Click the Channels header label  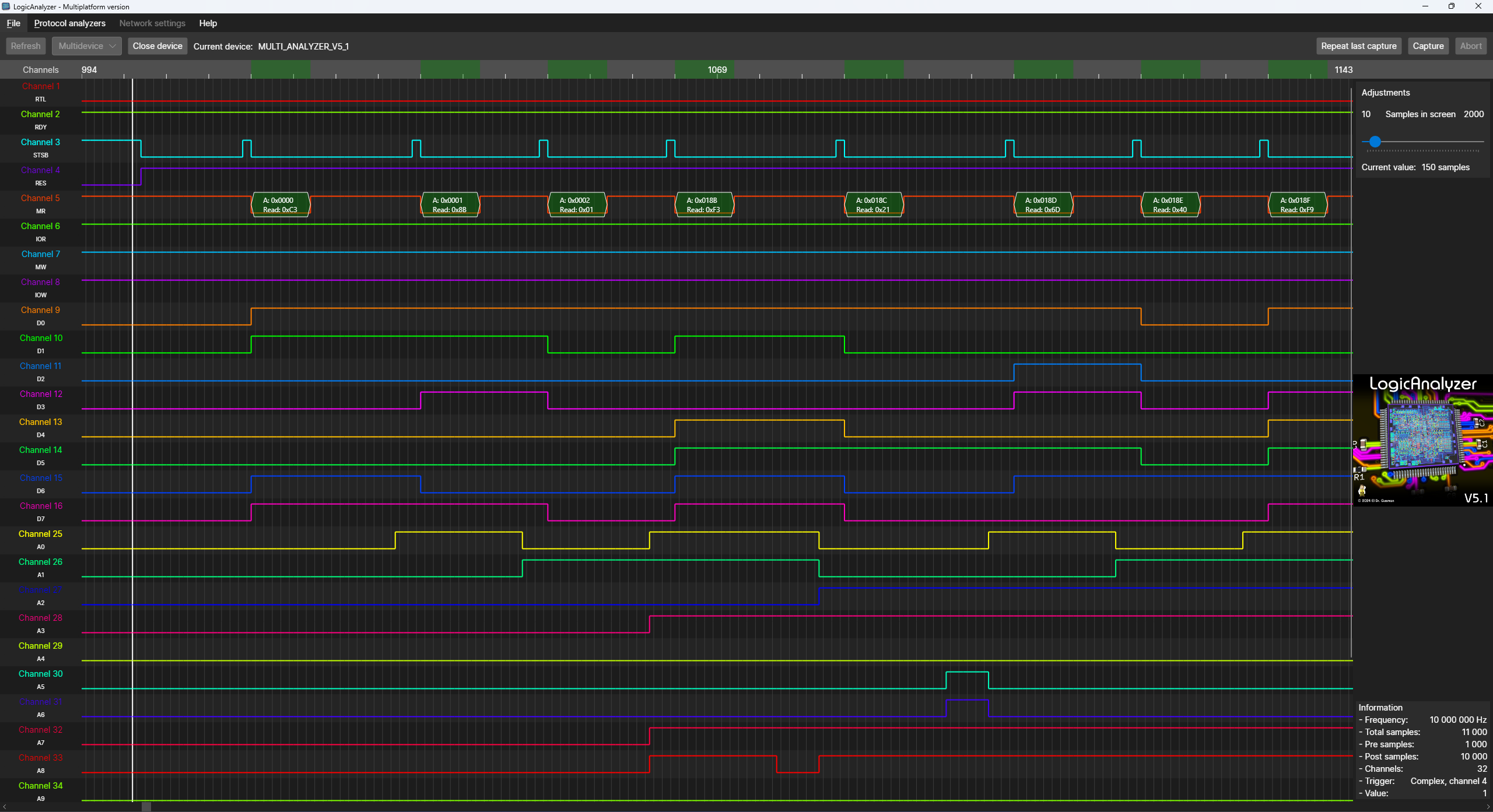click(x=41, y=69)
